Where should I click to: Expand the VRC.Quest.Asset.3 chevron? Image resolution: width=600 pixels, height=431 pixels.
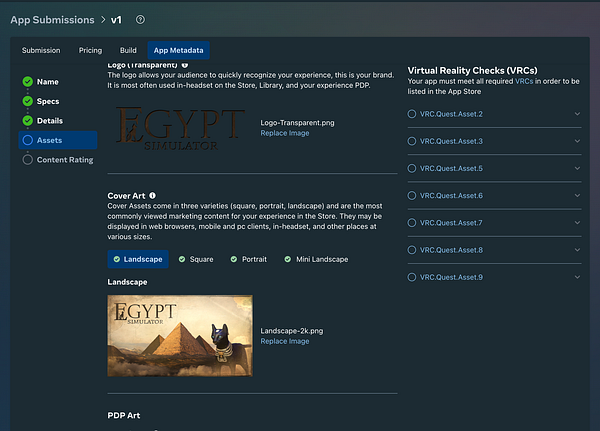[577, 141]
